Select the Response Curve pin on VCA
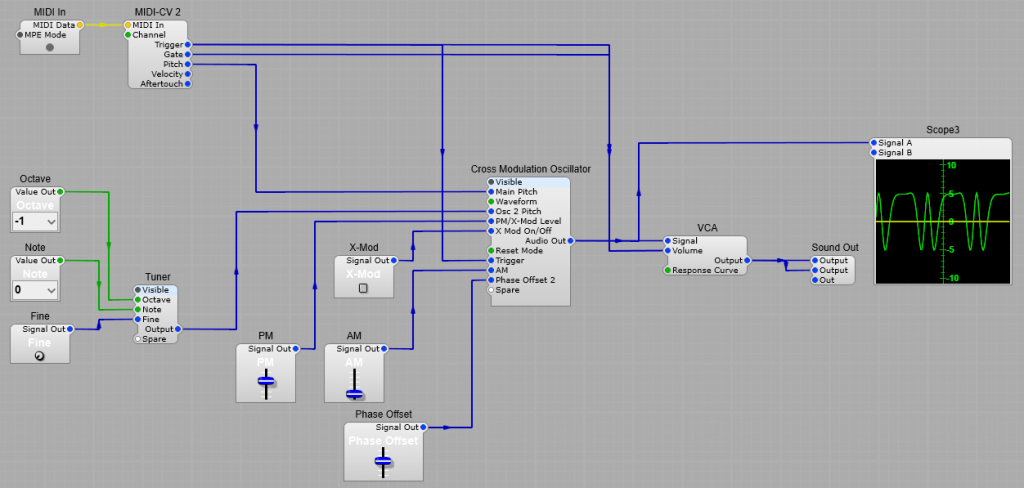 (667, 270)
